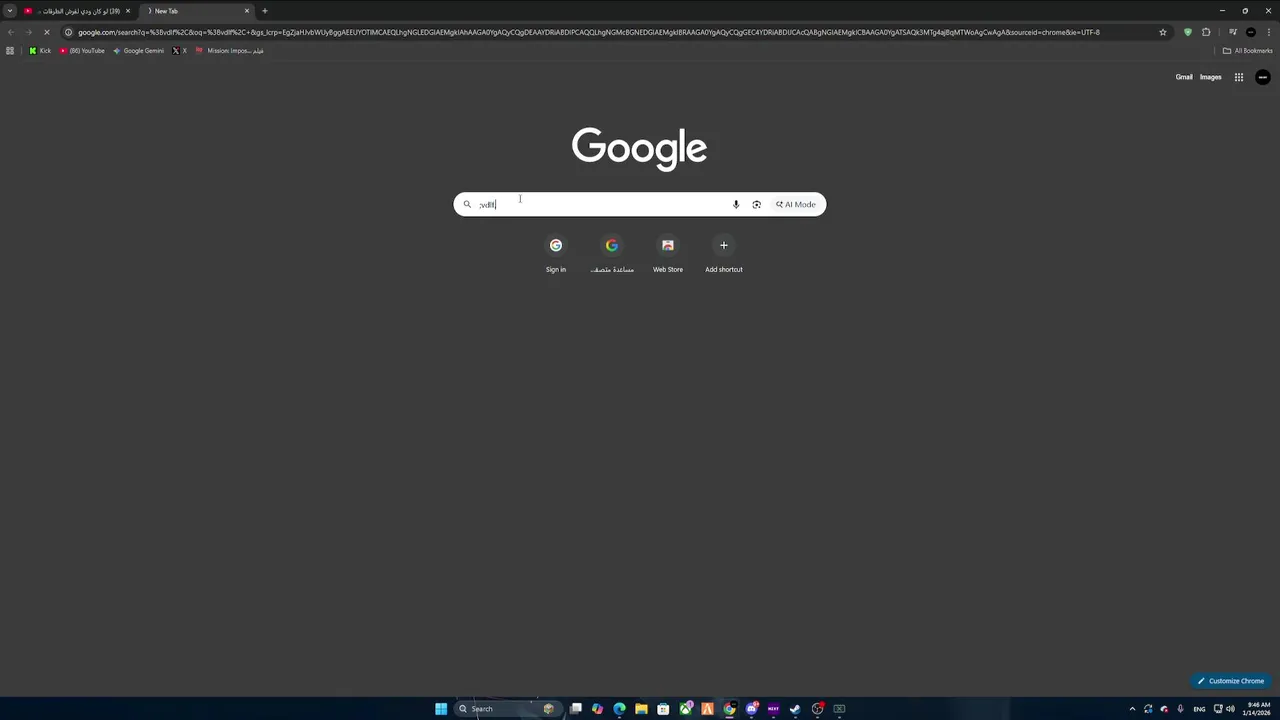Open the tab groups grid in bookmarks bar
The image size is (1280, 720).
(10, 51)
